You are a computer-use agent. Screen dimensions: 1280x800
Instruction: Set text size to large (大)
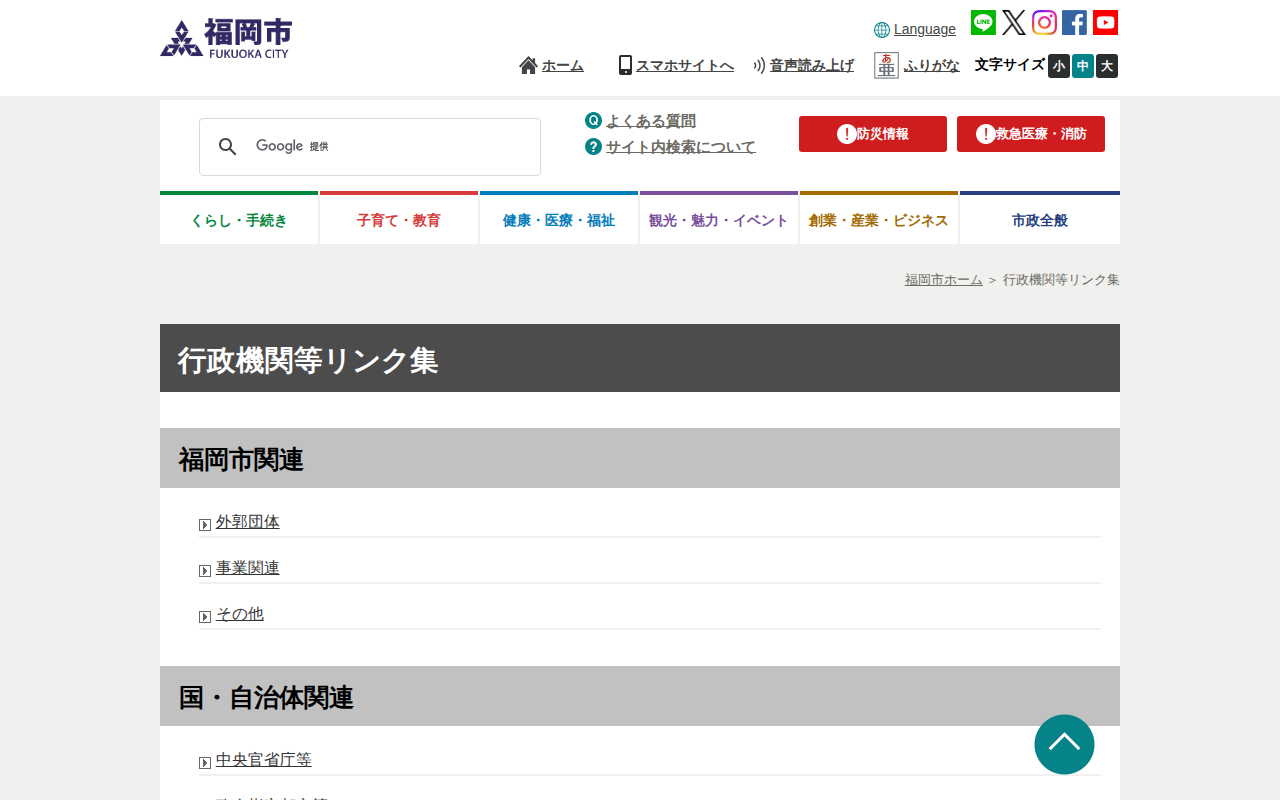1107,66
